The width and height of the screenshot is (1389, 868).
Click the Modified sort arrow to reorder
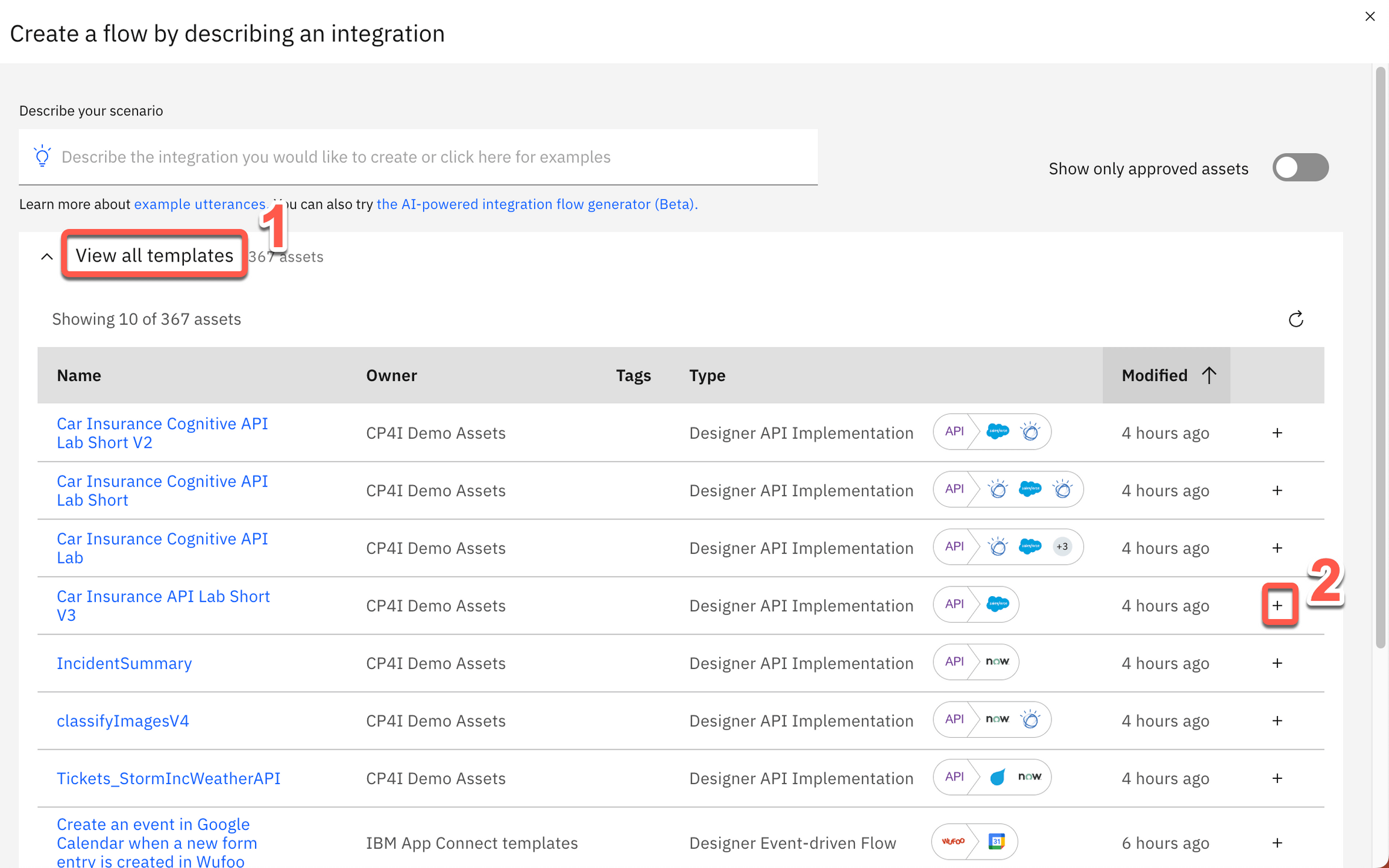point(1209,375)
